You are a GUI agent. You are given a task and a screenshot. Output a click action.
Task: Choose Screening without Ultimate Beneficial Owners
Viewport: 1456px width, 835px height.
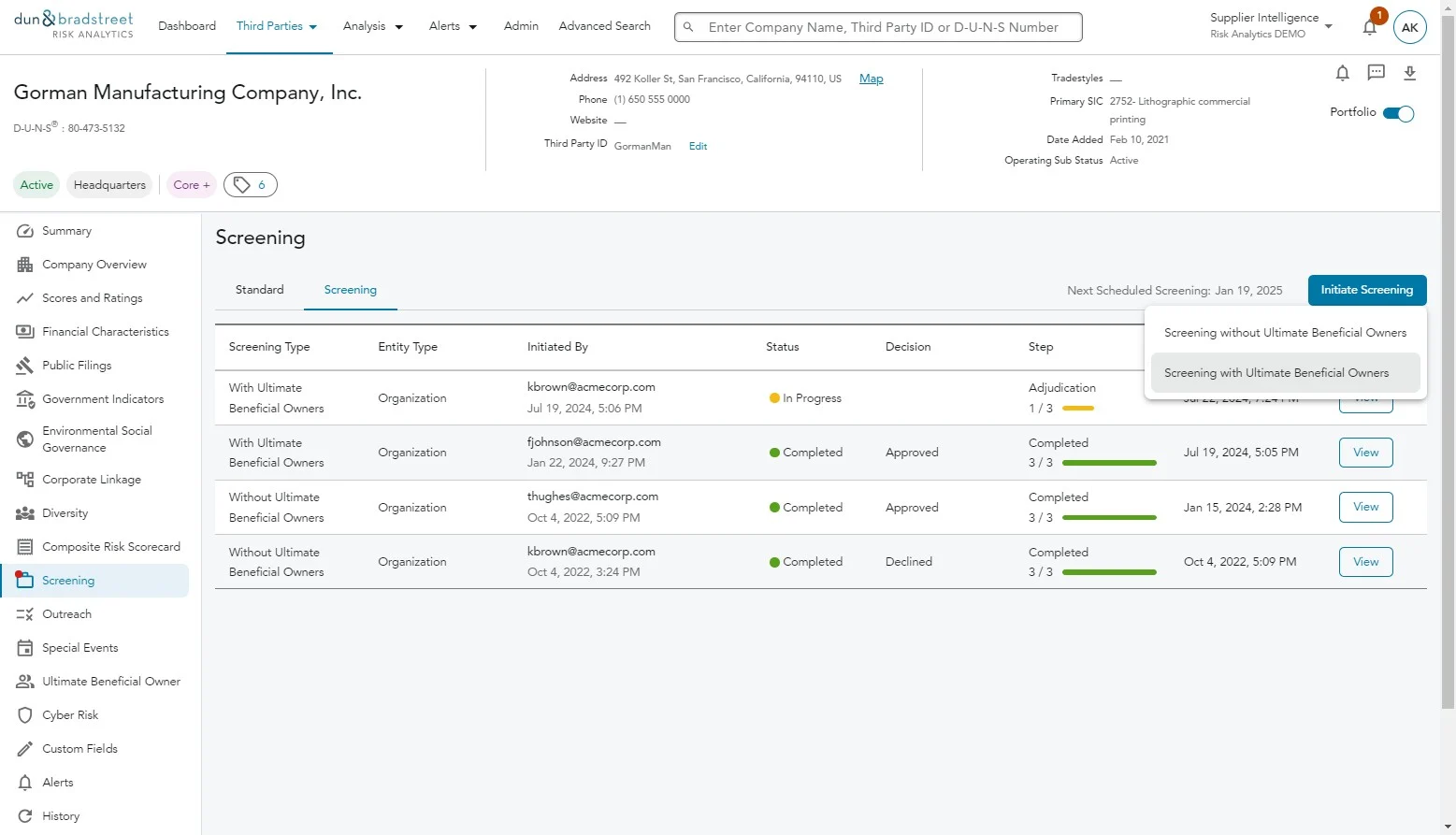click(1285, 333)
